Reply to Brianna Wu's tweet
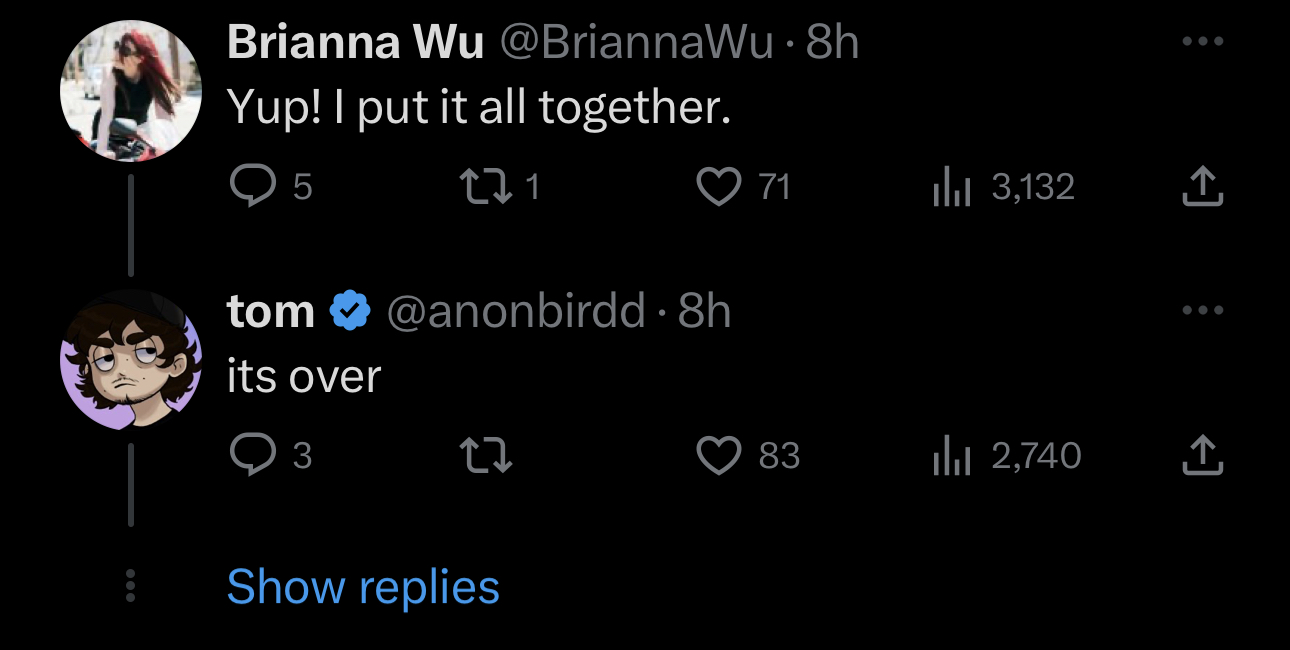The height and width of the screenshot is (650, 1290). pyautogui.click(x=252, y=186)
